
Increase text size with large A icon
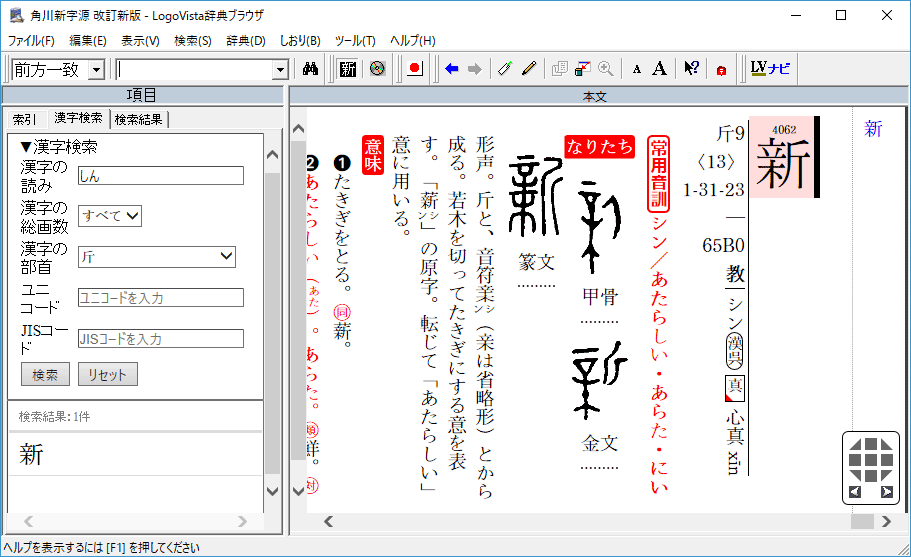tap(659, 69)
